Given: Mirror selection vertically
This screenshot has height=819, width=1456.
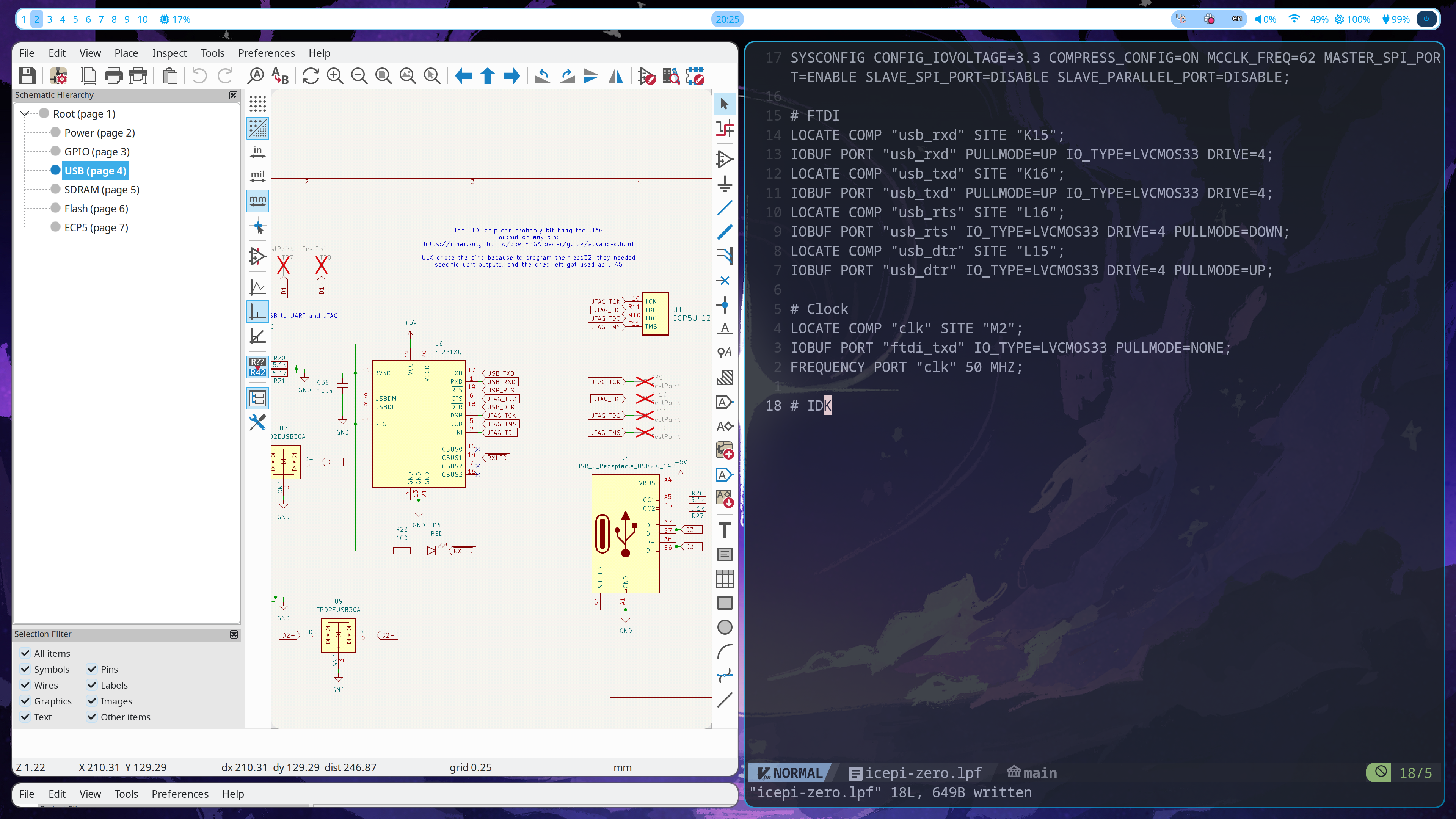Looking at the screenshot, I should tap(591, 76).
